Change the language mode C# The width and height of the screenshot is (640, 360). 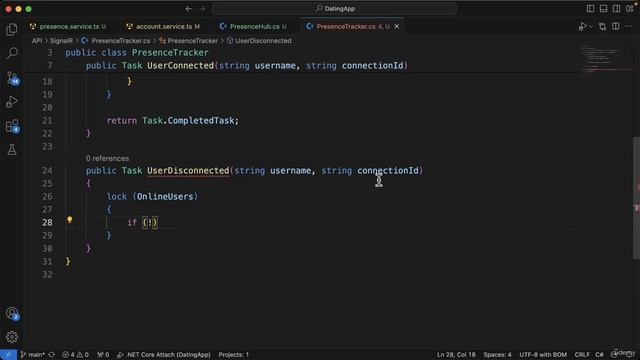(x=599, y=355)
